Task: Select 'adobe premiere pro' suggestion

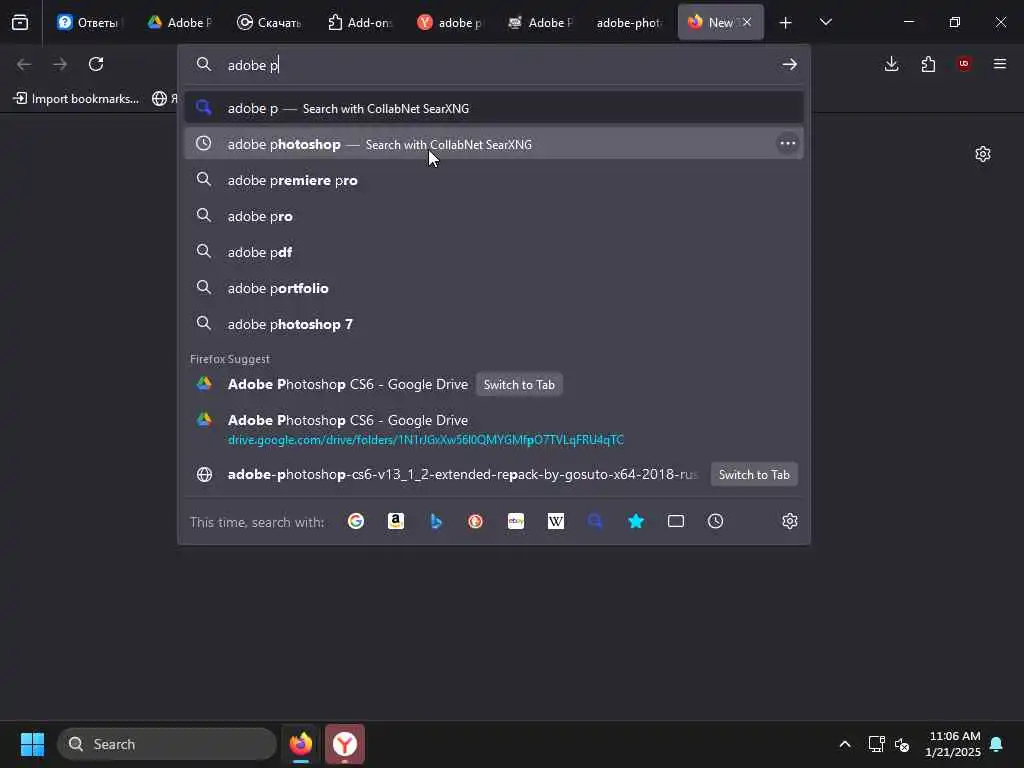Action: (x=494, y=180)
